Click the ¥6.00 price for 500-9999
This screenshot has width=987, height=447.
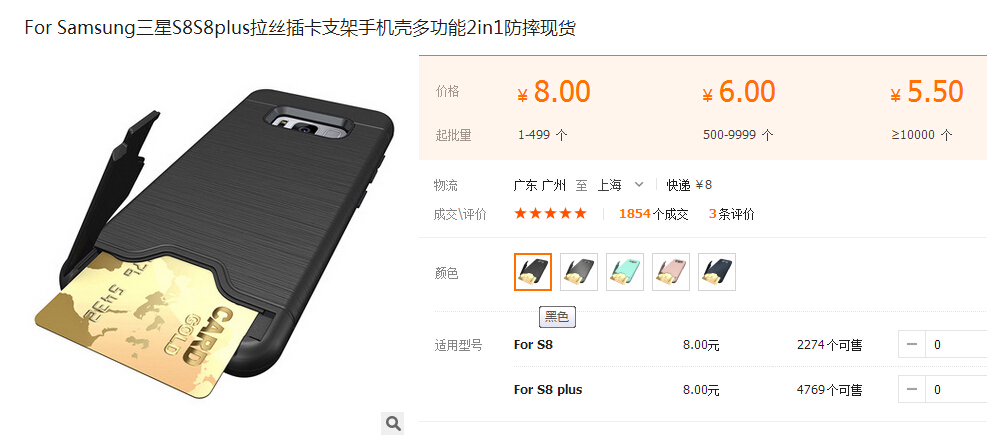(x=739, y=92)
